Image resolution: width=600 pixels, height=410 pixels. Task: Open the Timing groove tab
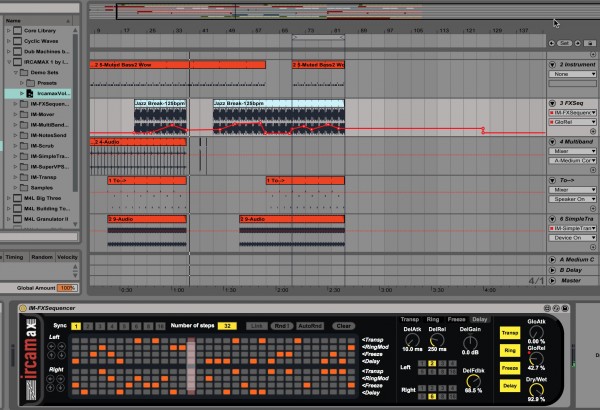pyautogui.click(x=15, y=257)
